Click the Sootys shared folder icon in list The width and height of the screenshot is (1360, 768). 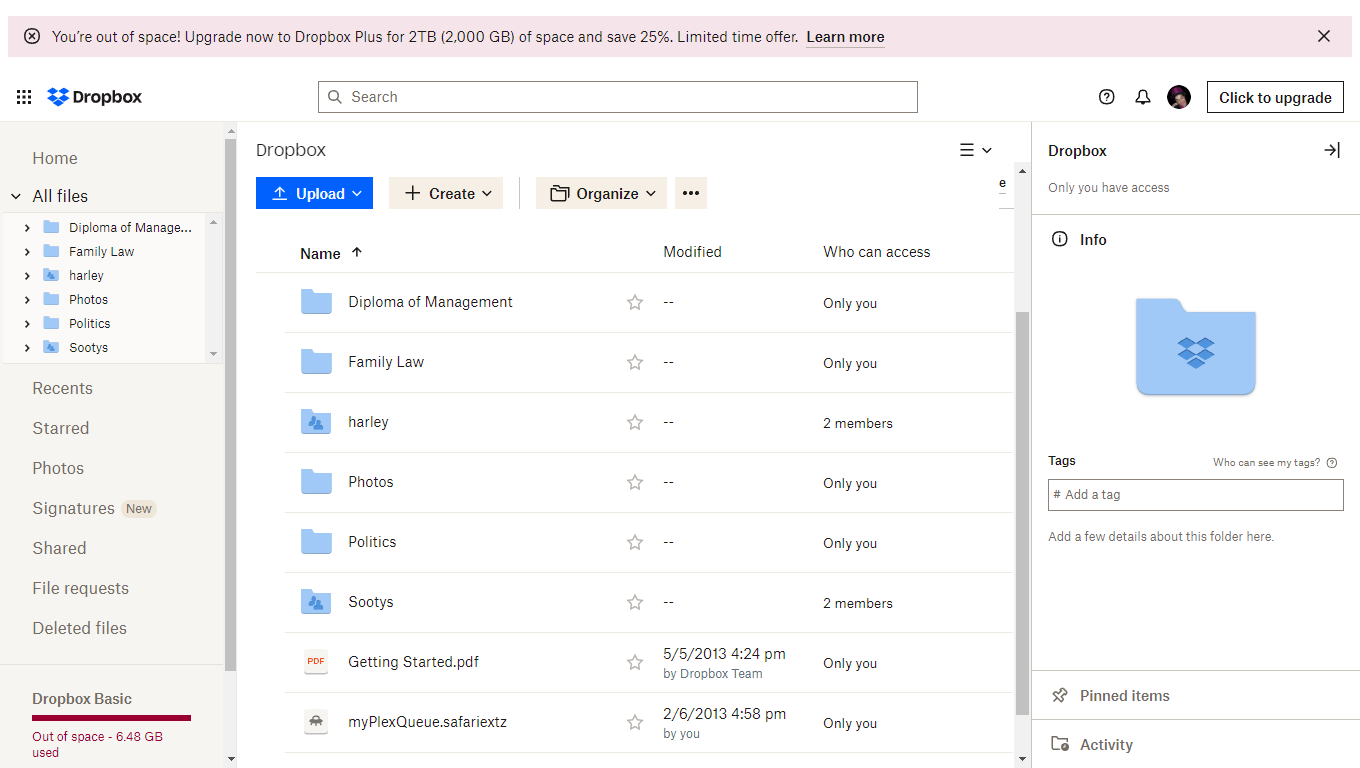coord(316,602)
